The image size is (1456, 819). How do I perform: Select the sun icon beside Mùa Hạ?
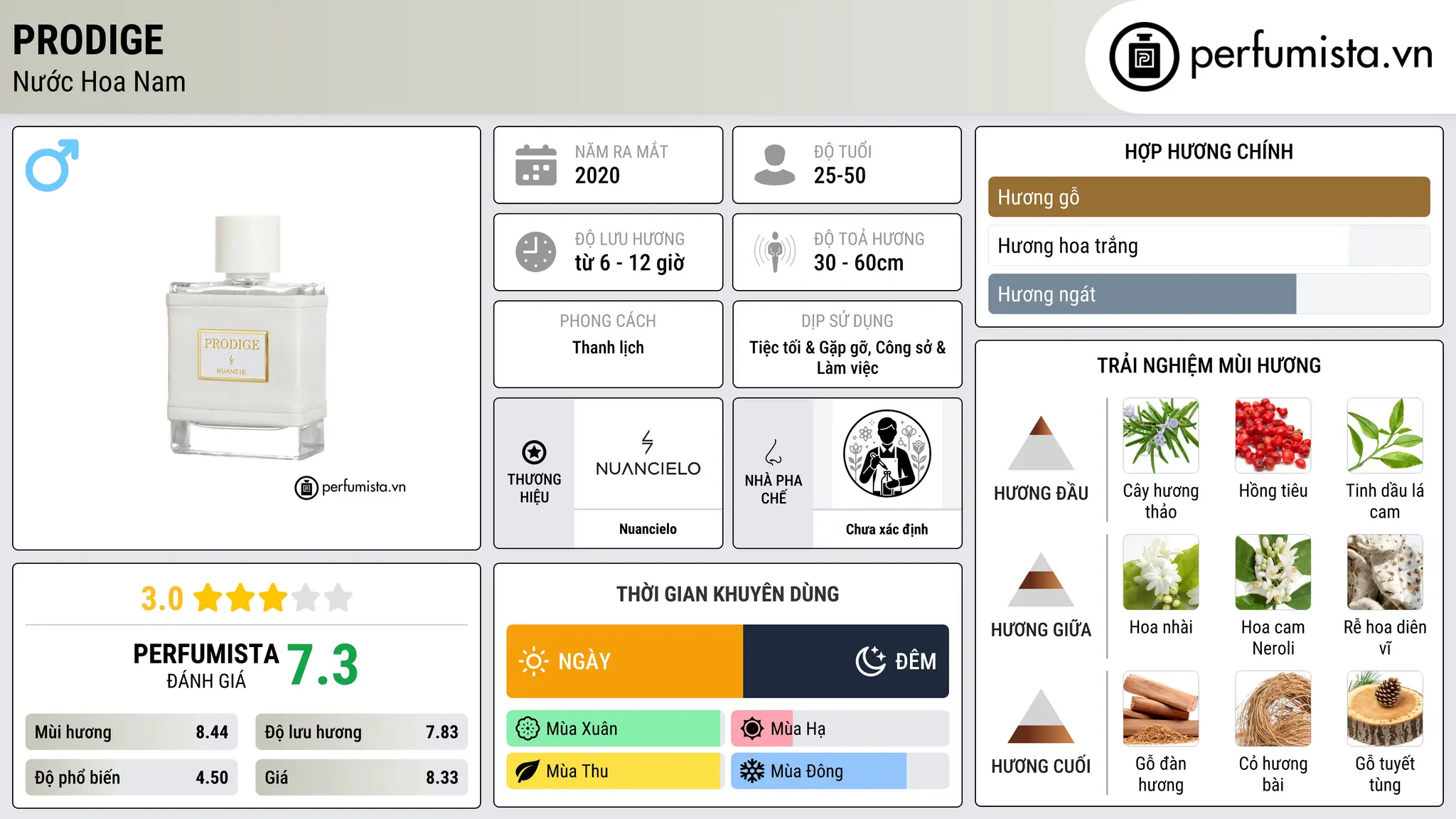pyautogui.click(x=752, y=729)
